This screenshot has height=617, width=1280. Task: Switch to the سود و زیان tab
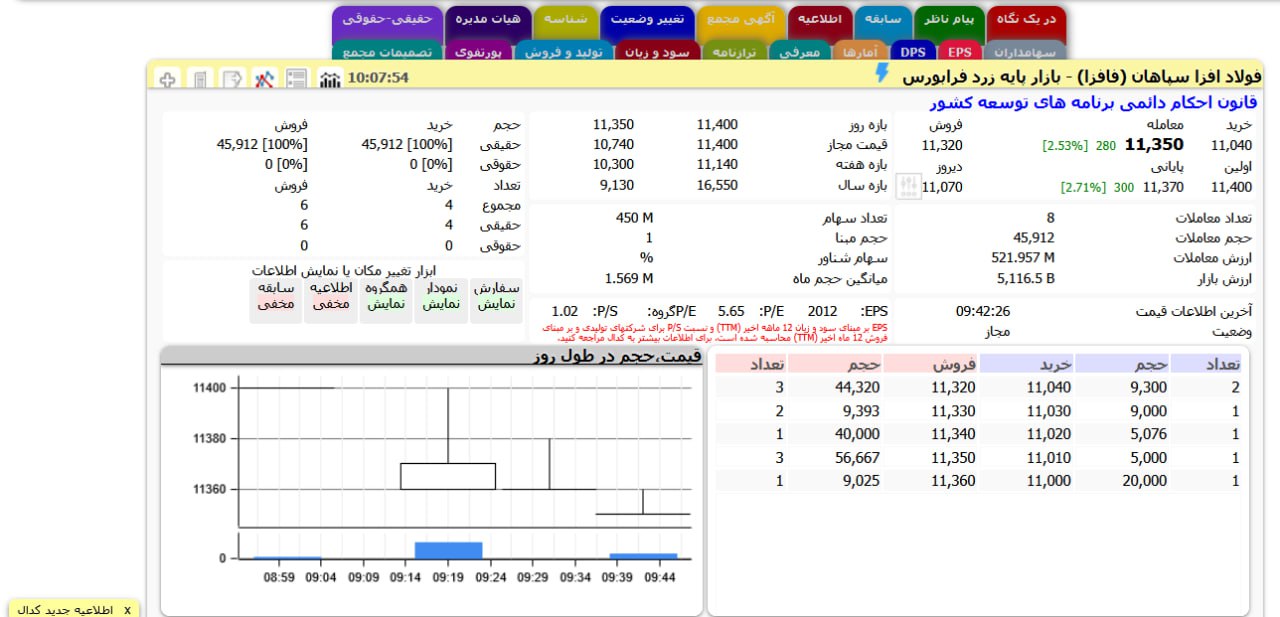pos(652,52)
